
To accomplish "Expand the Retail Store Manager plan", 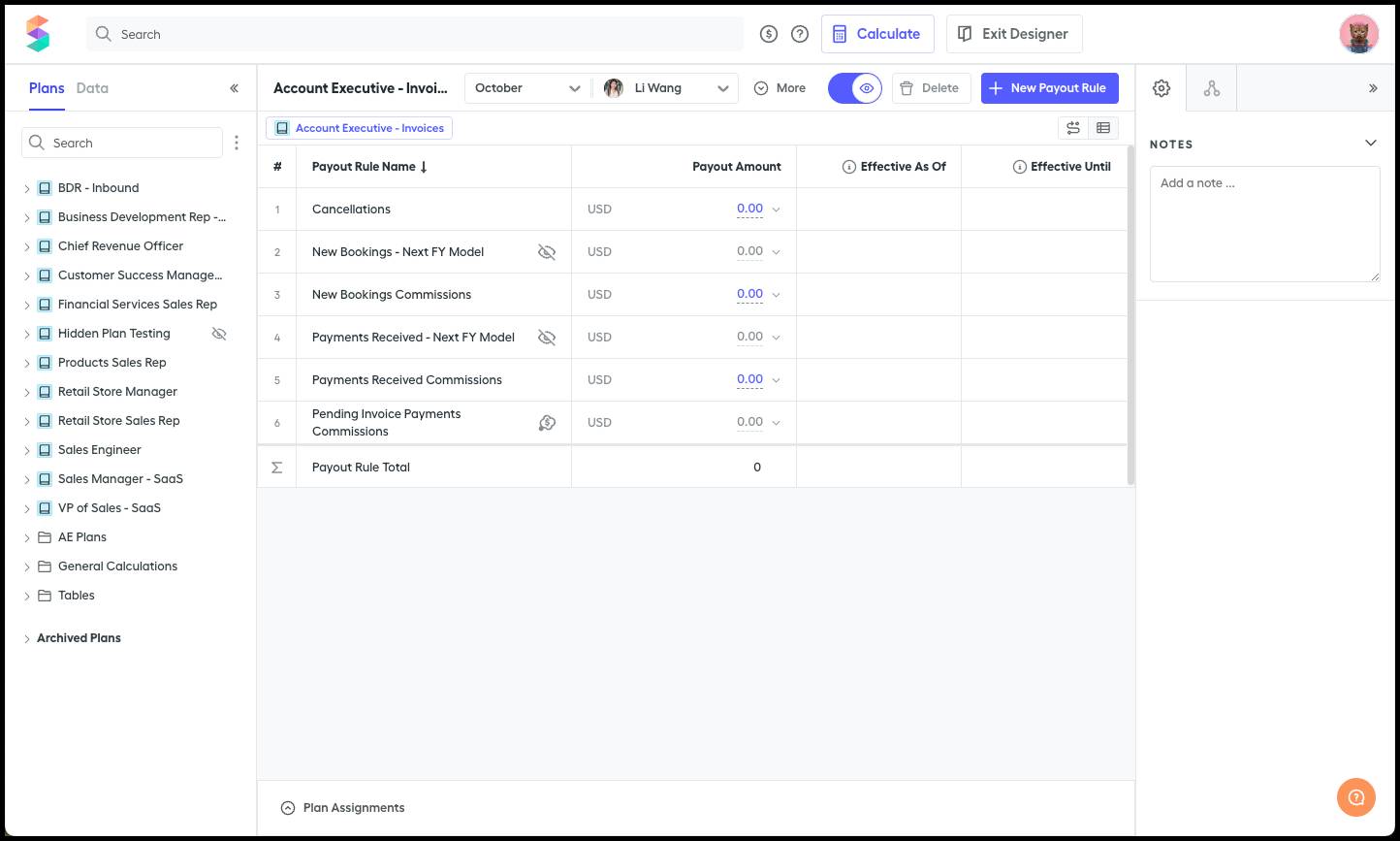I will tap(27, 392).
